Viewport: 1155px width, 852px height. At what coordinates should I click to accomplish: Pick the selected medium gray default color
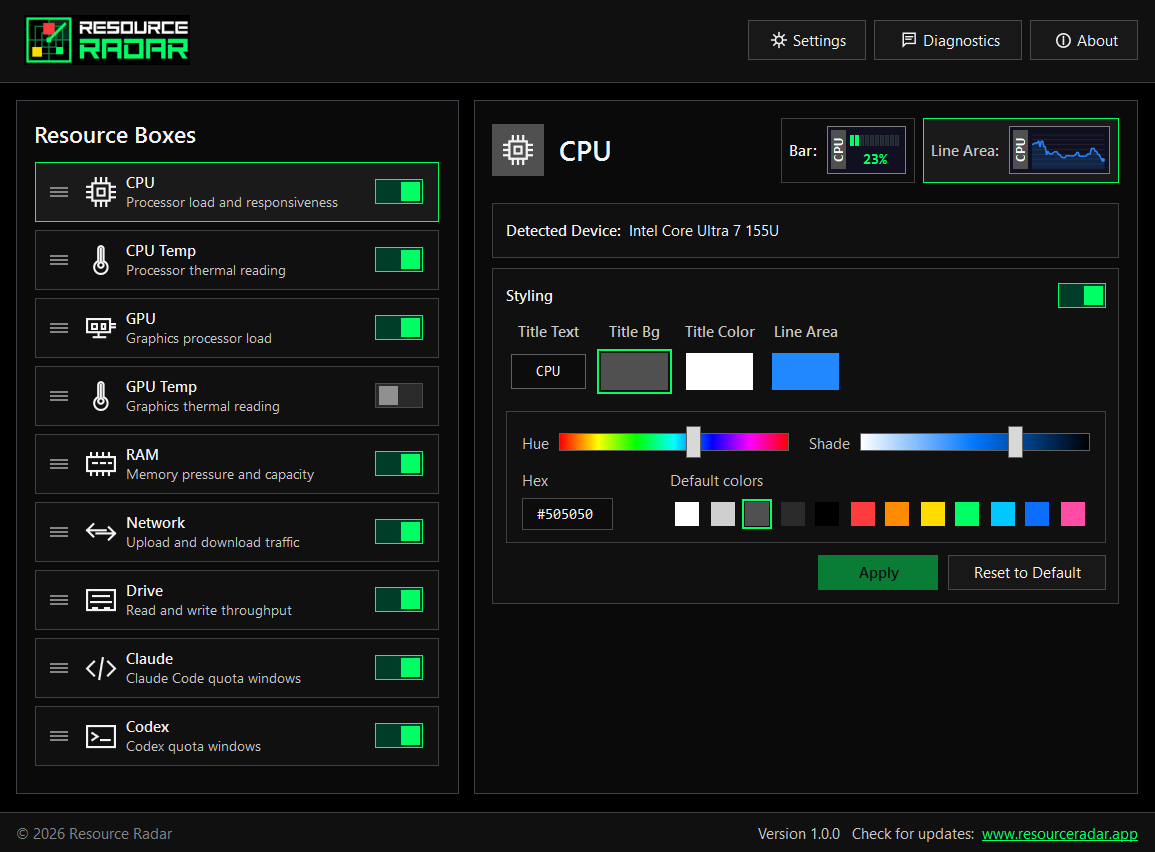(757, 514)
